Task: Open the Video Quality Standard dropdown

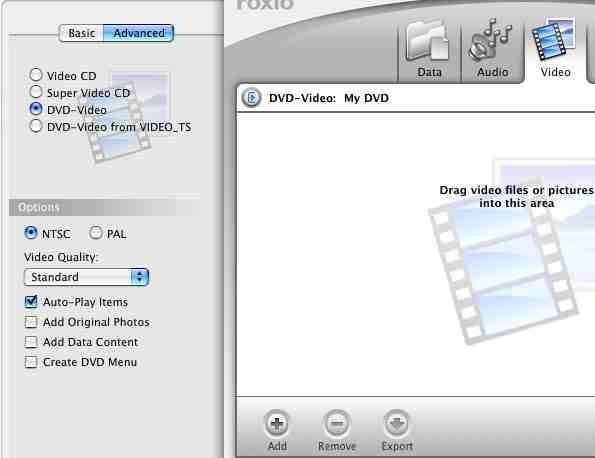Action: coord(86,277)
